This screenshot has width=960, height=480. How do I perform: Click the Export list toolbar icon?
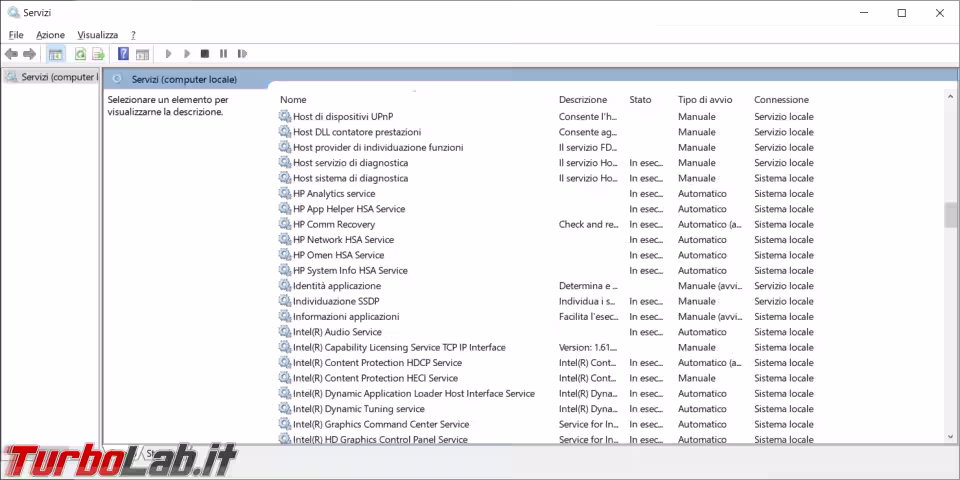coord(99,54)
